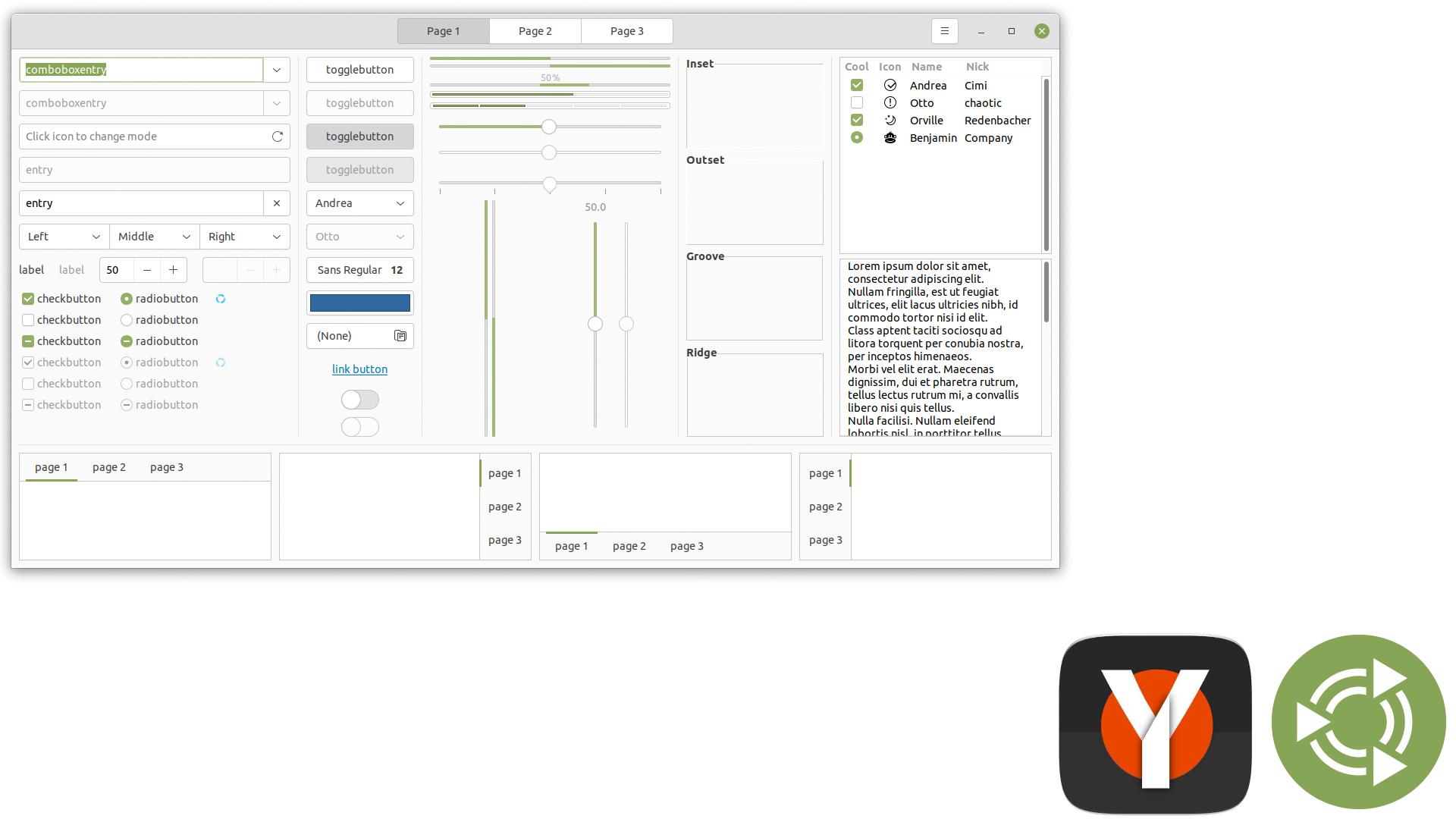Click the empty 'entry' placeholder field

(155, 170)
